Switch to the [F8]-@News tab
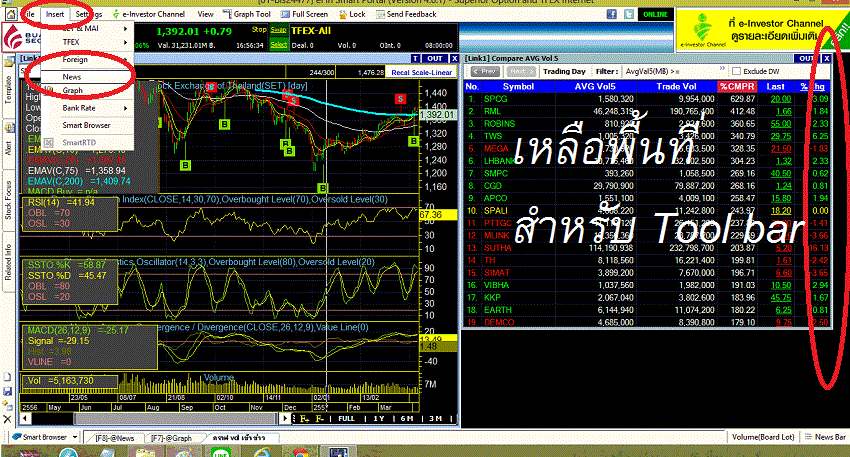The width and height of the screenshot is (850, 457). click(x=114, y=438)
